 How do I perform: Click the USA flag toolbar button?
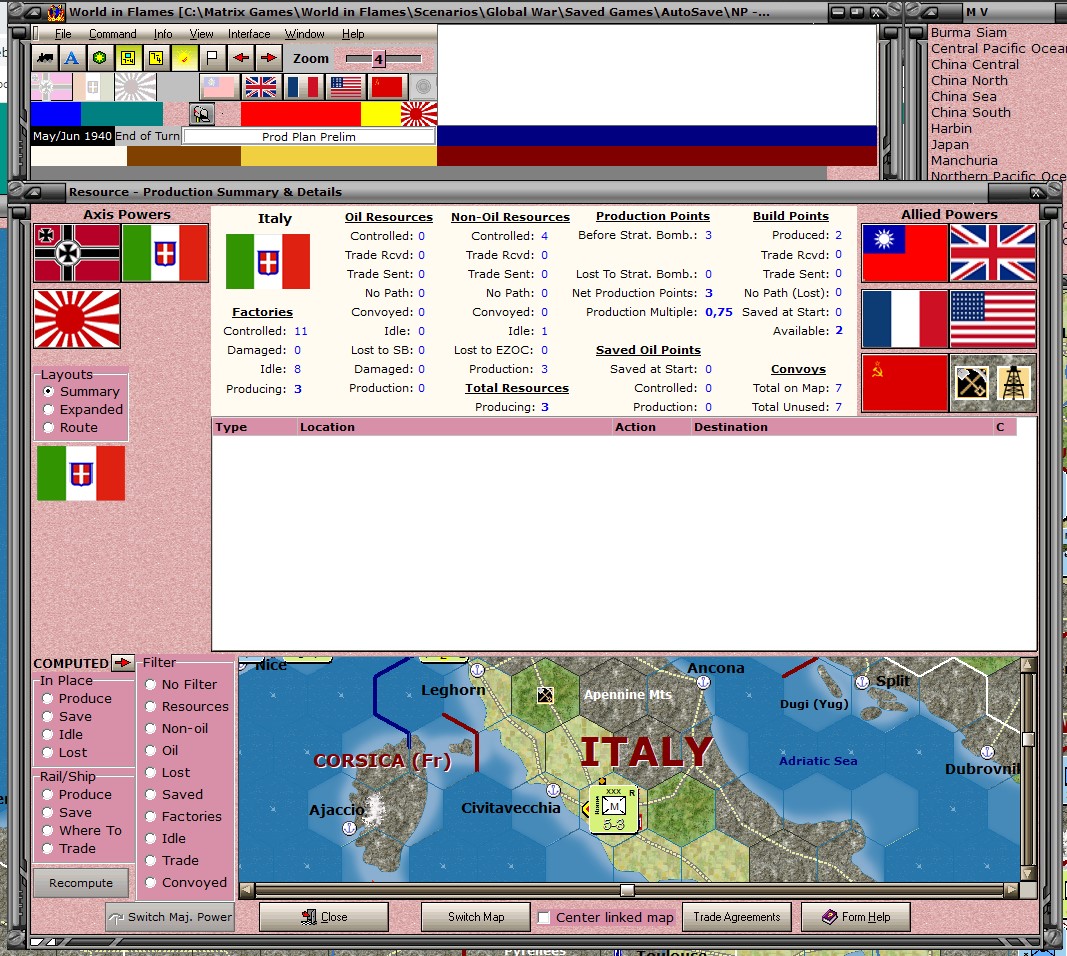click(346, 86)
